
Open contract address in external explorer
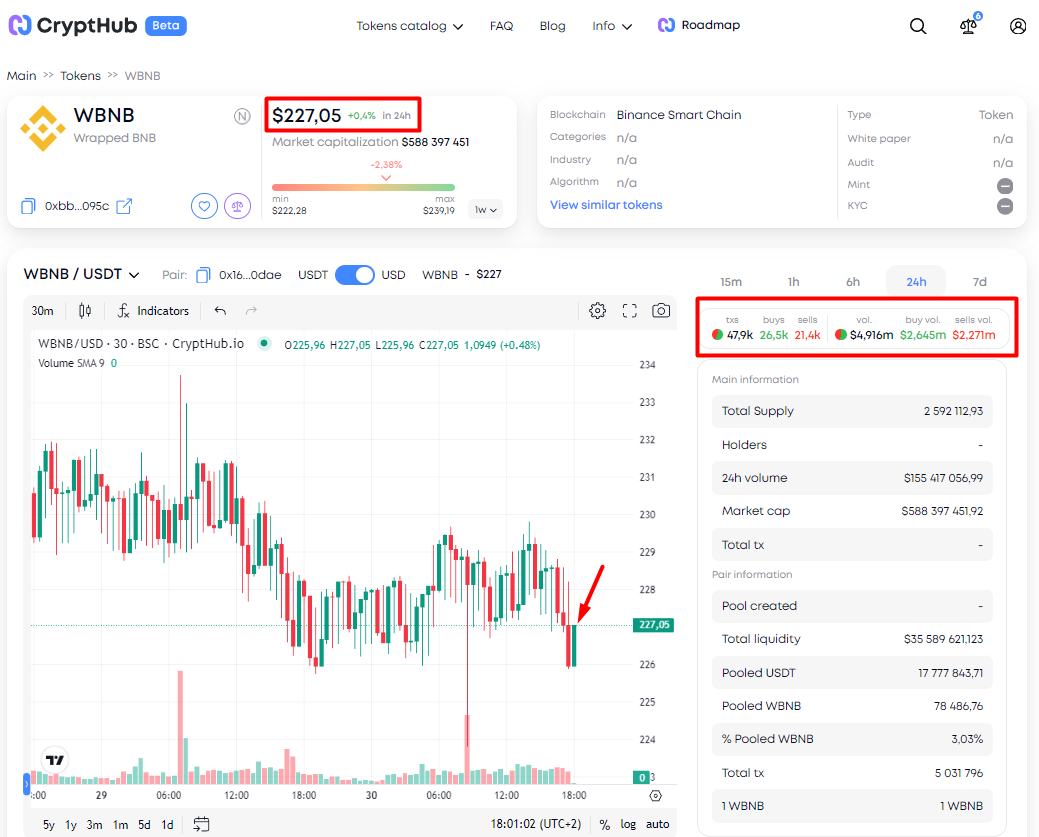click(x=124, y=206)
